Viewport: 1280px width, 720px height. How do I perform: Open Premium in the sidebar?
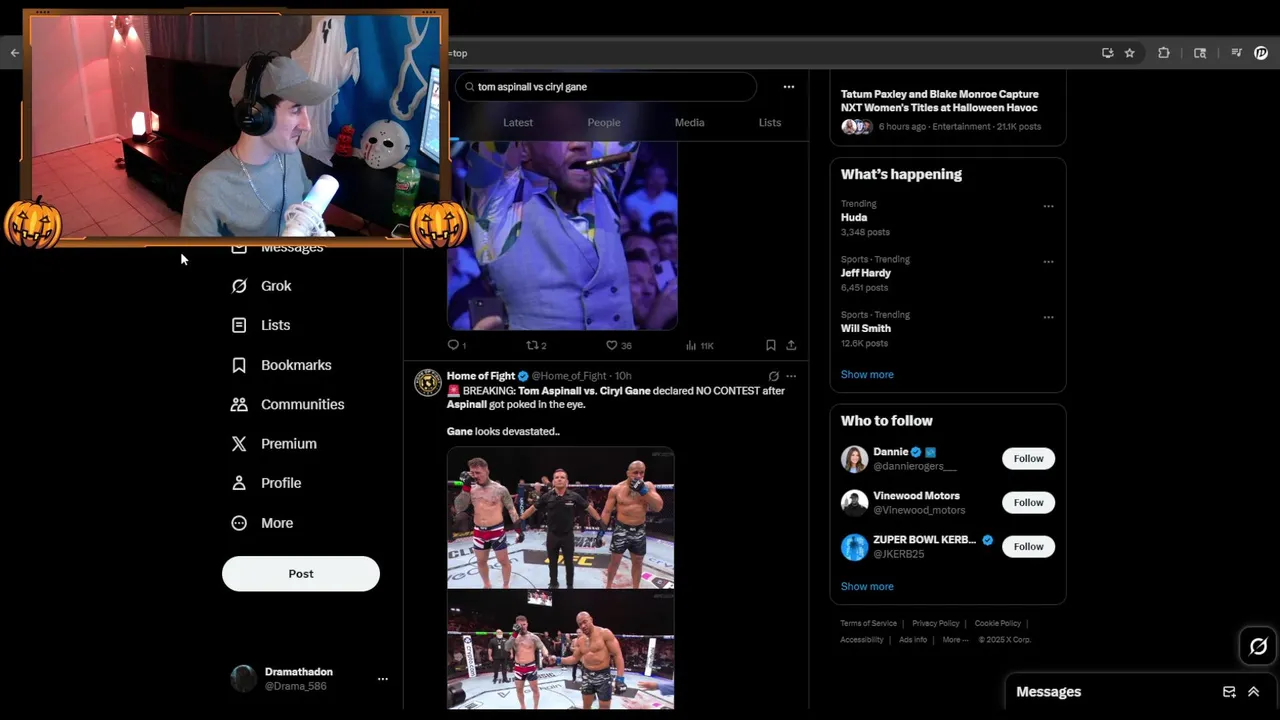click(x=273, y=444)
